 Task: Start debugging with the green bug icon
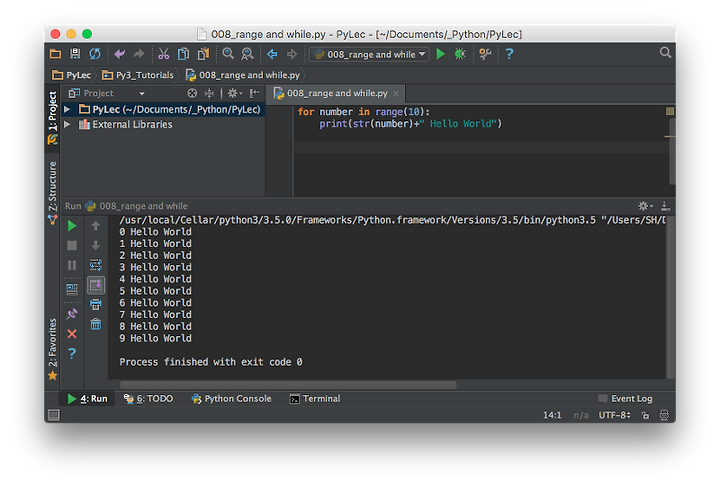pos(460,54)
